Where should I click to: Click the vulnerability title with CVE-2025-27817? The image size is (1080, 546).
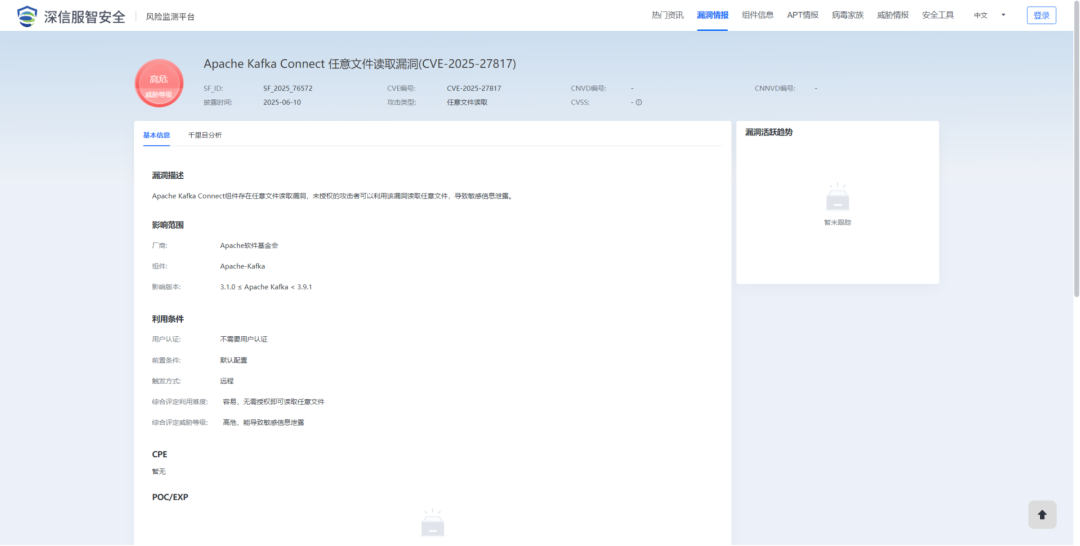coord(360,64)
